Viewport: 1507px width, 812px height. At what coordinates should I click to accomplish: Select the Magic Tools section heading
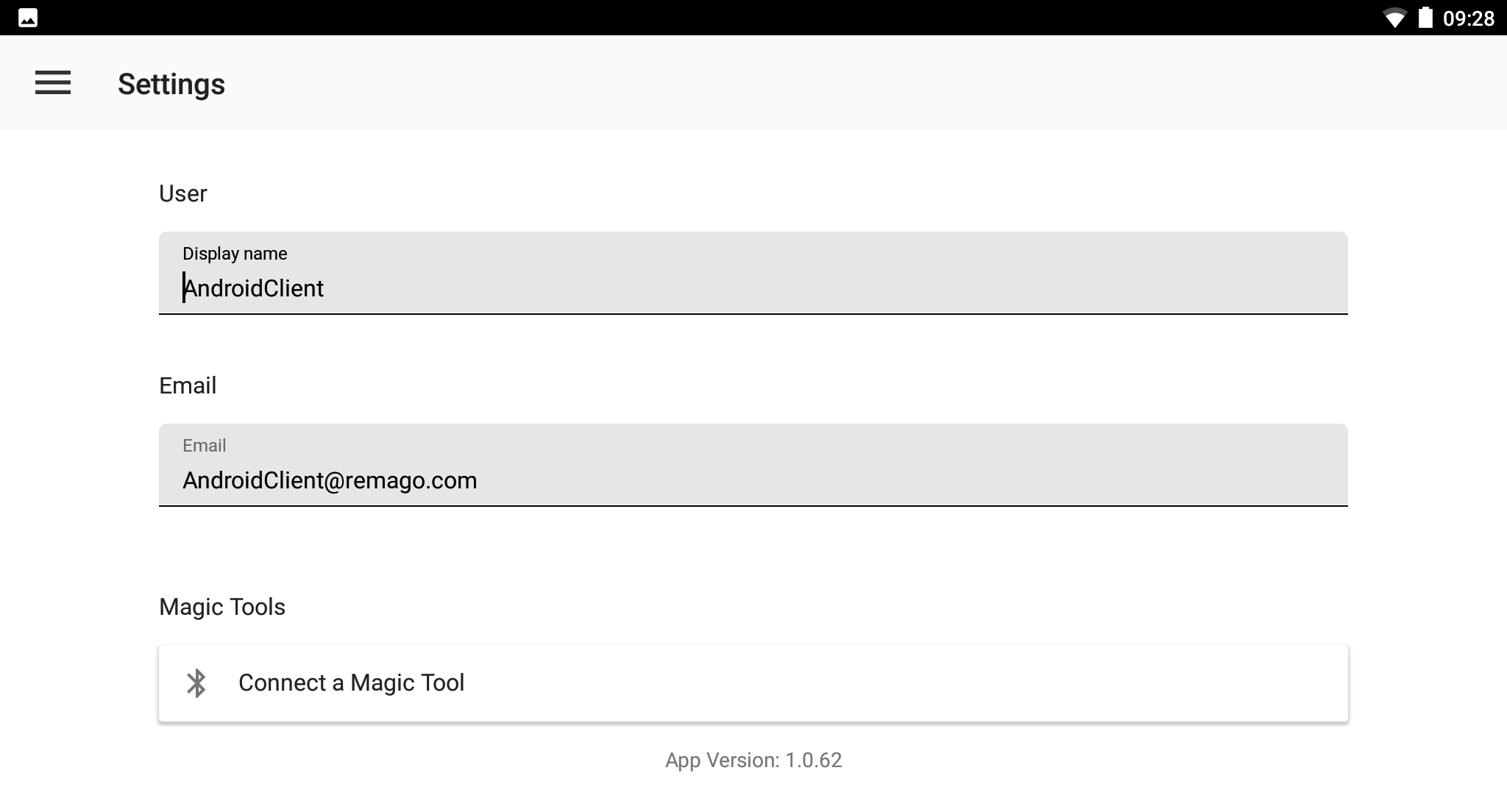tap(222, 607)
